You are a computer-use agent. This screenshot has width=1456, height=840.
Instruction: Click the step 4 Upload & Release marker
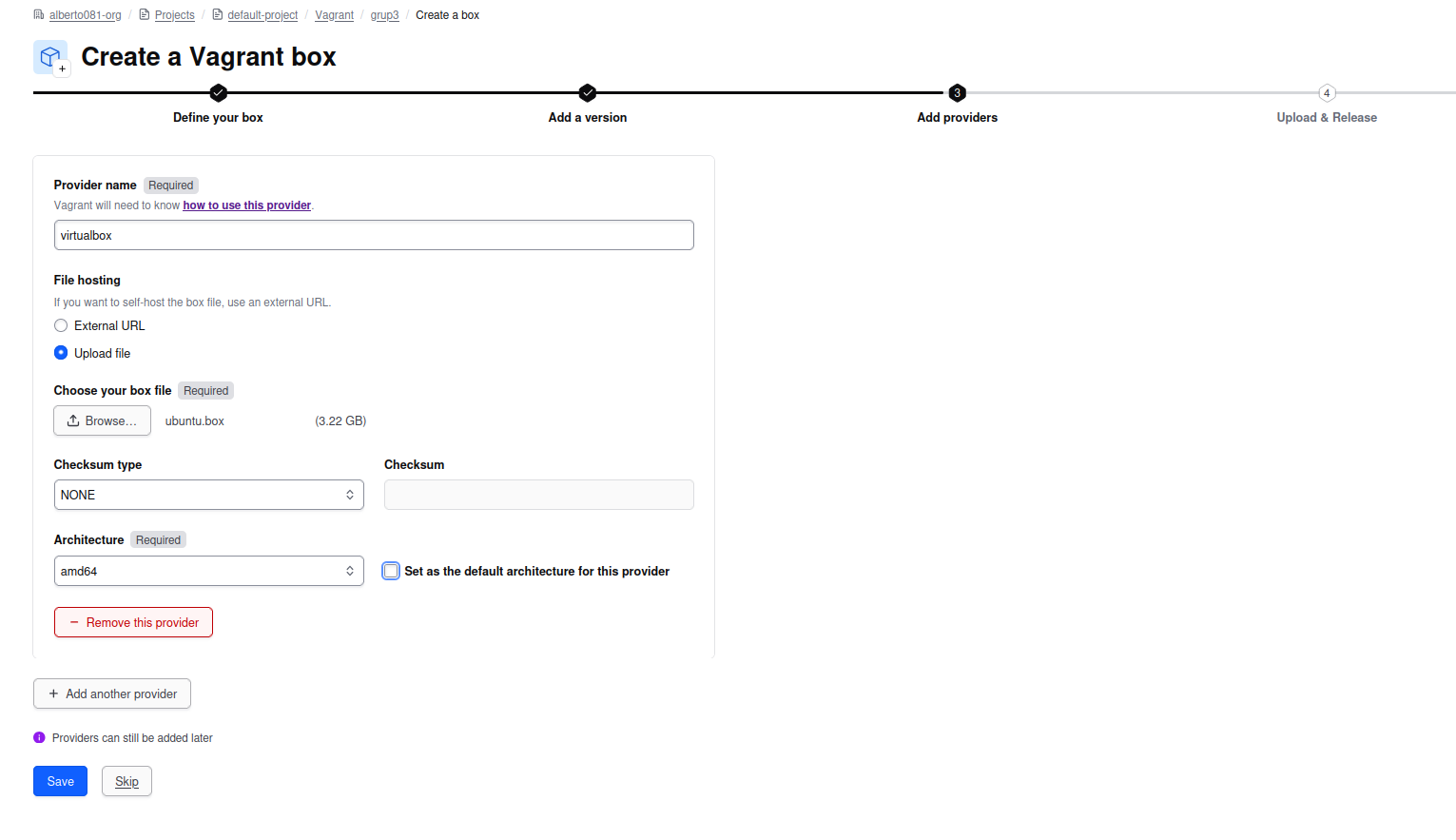1327,93
